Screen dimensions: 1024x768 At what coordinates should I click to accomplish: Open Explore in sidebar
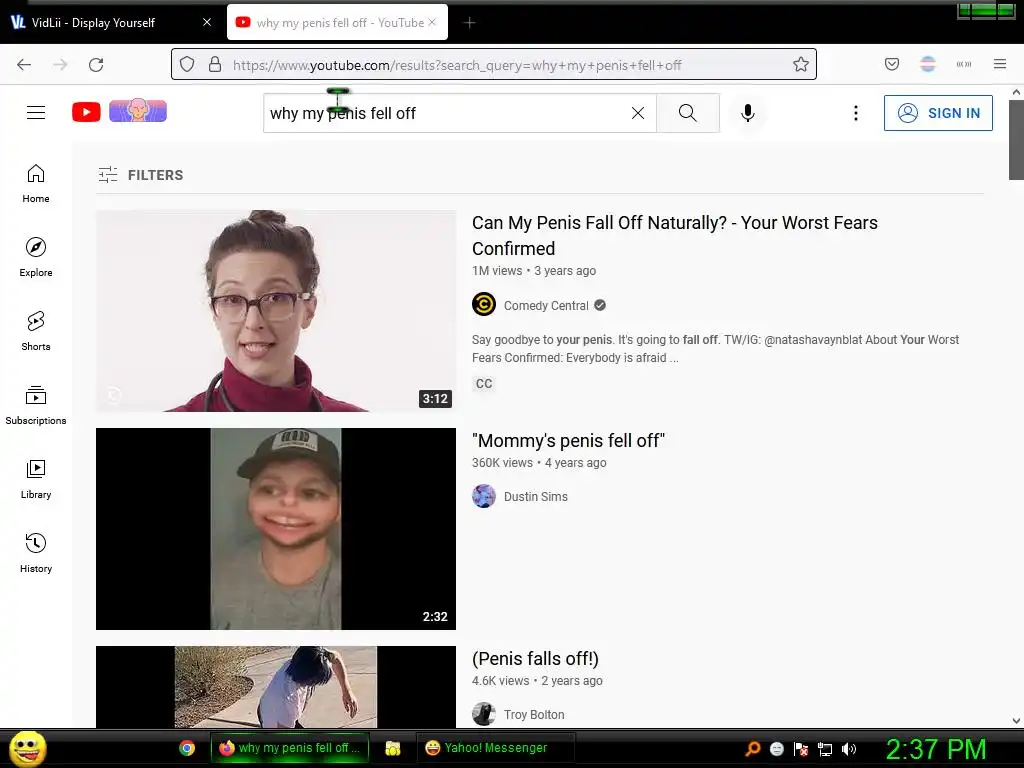point(36,257)
